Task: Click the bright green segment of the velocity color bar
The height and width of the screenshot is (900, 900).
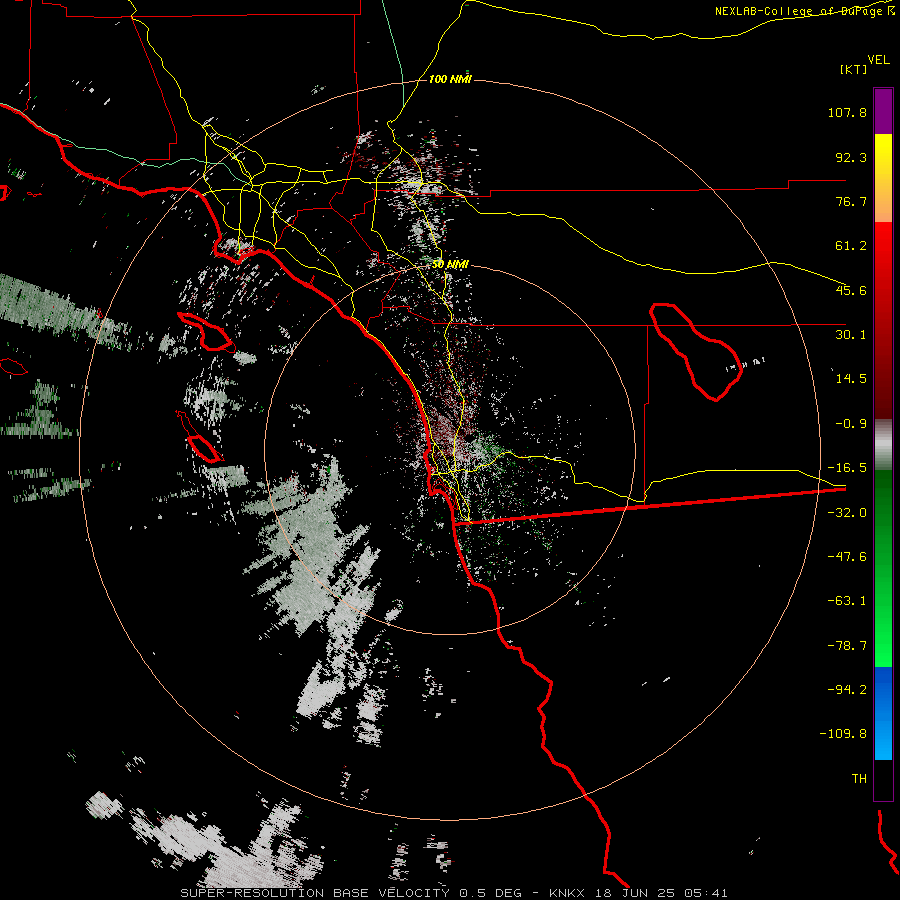Action: point(883,568)
